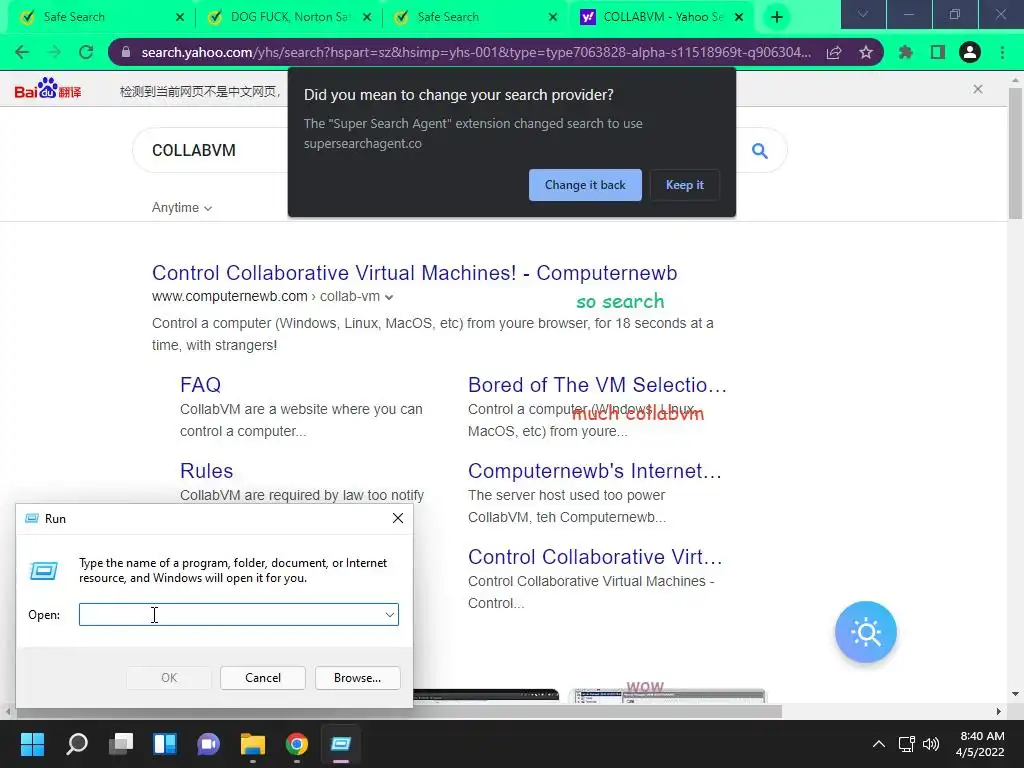Click the Yahoo search magnifier button
This screenshot has width=1024, height=768.
click(760, 151)
